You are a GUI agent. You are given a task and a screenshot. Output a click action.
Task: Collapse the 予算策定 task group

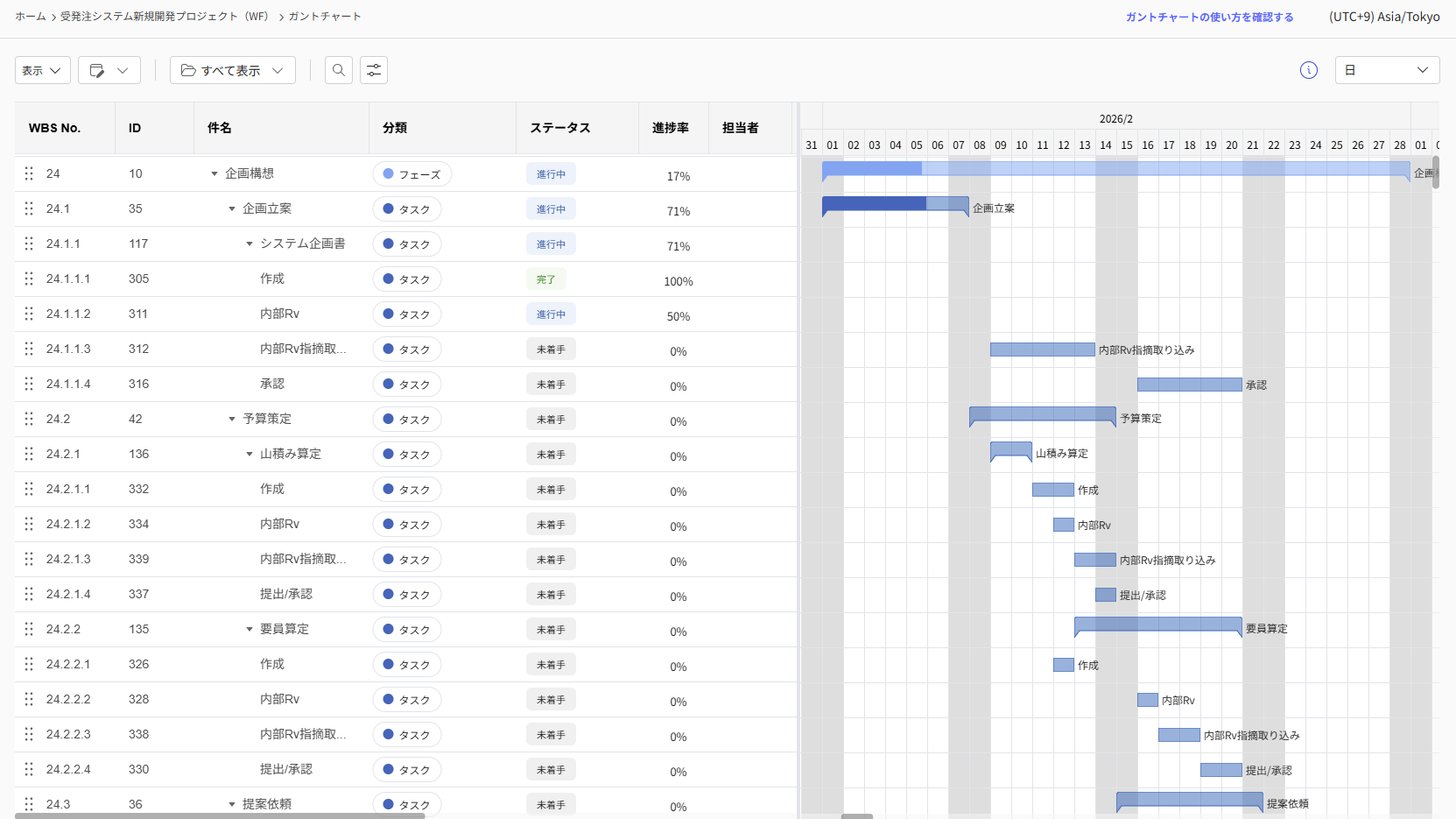[232, 419]
